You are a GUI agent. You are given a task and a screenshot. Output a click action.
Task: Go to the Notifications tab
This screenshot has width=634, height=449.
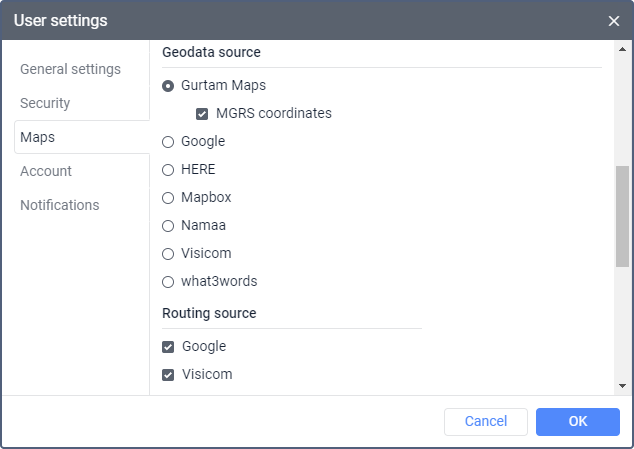tap(60, 205)
